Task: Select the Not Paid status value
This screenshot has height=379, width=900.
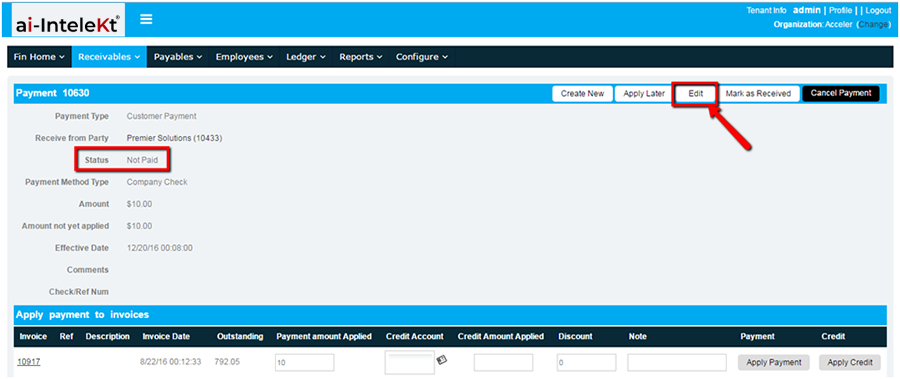Action: pyautogui.click(x=142, y=160)
